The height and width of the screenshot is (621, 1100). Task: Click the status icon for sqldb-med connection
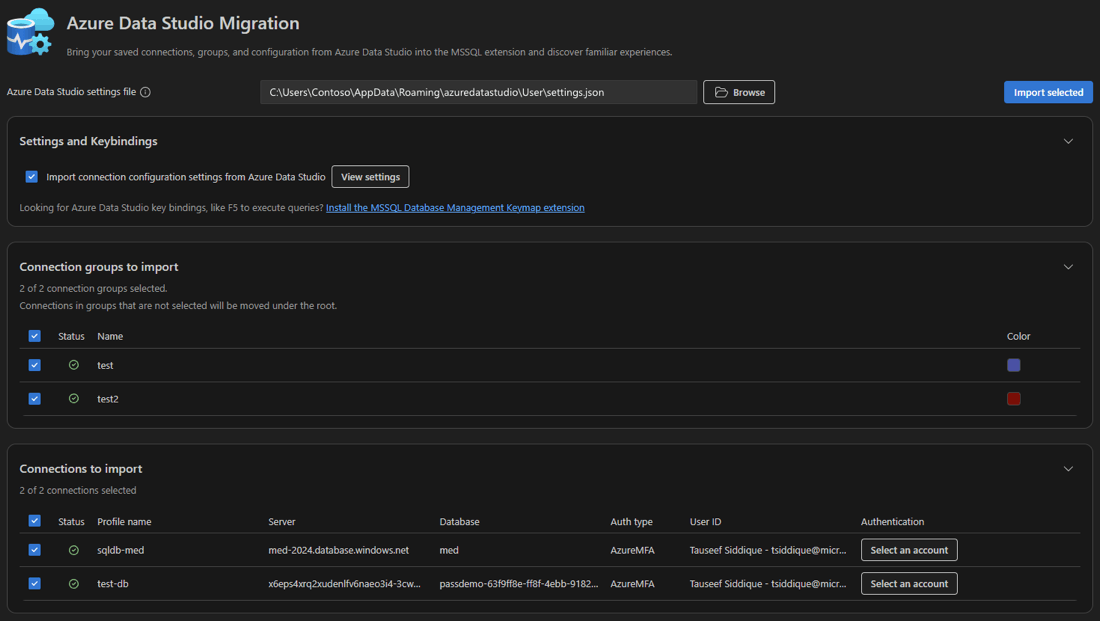[x=73, y=550]
